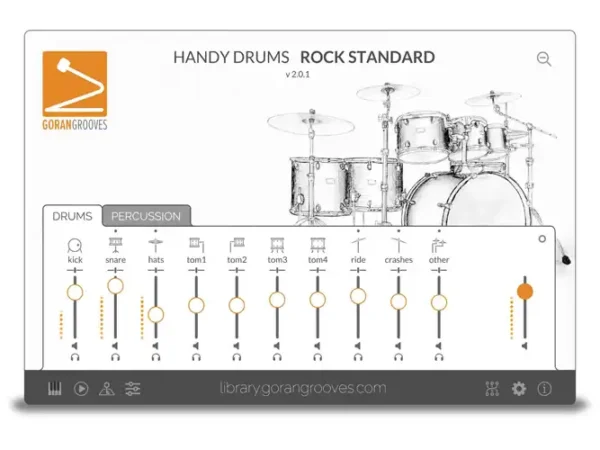Image resolution: width=600 pixels, height=450 pixels.
Task: Mute the ride channel
Action: pyautogui.click(x=358, y=346)
